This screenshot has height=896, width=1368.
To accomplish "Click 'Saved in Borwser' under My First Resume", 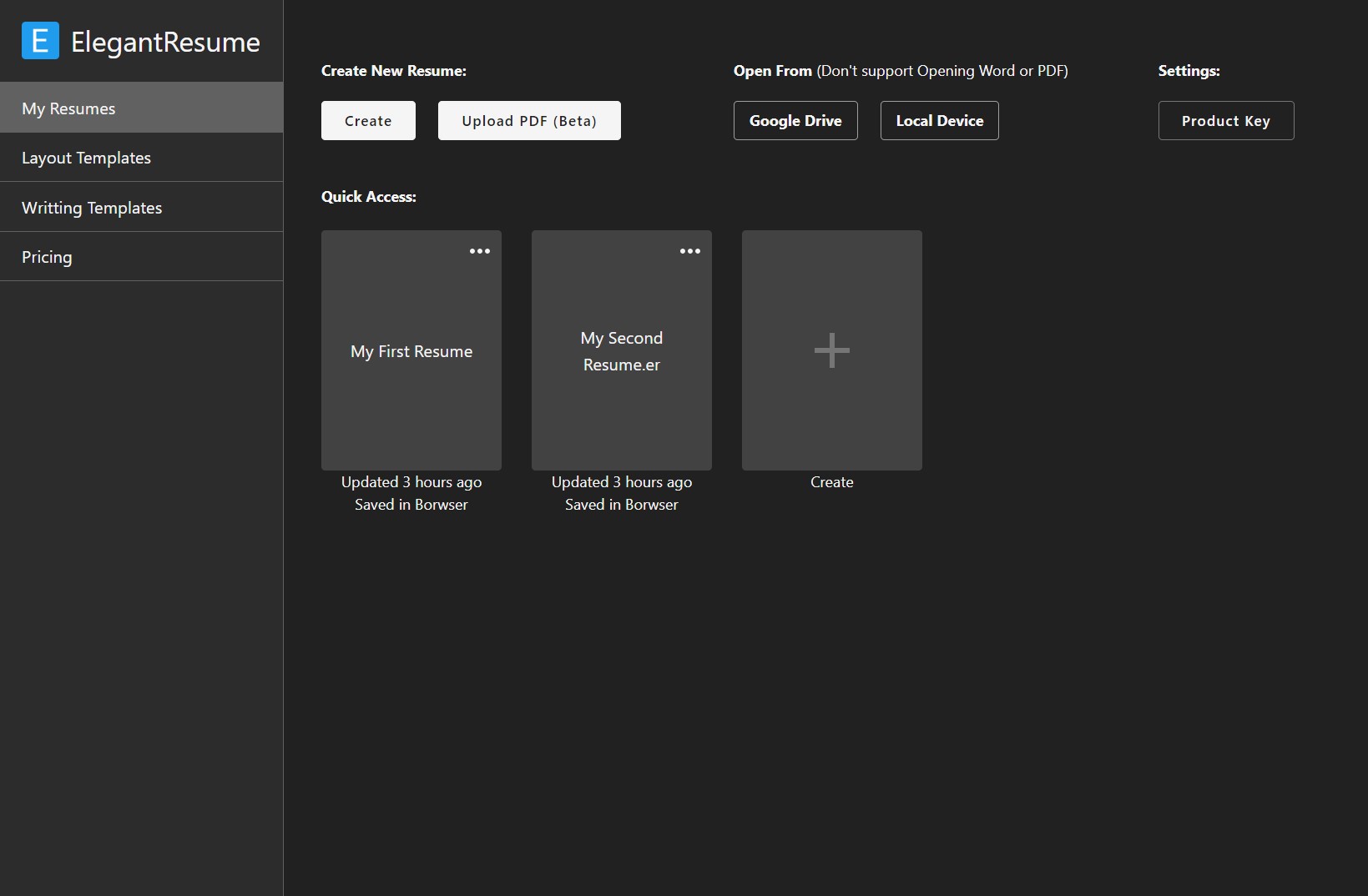I will tap(411, 505).
